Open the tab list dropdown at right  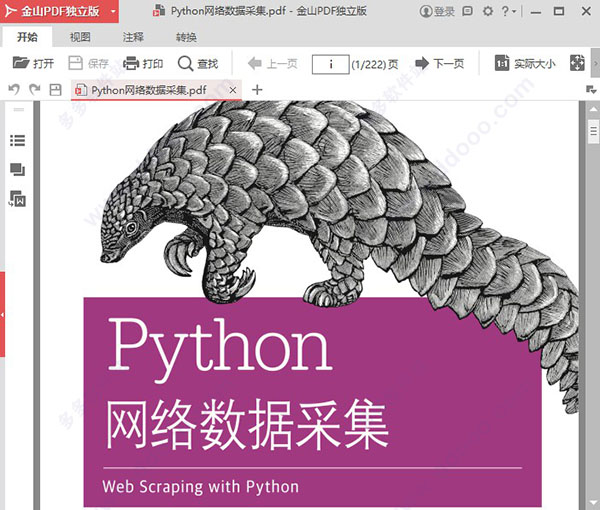click(591, 90)
